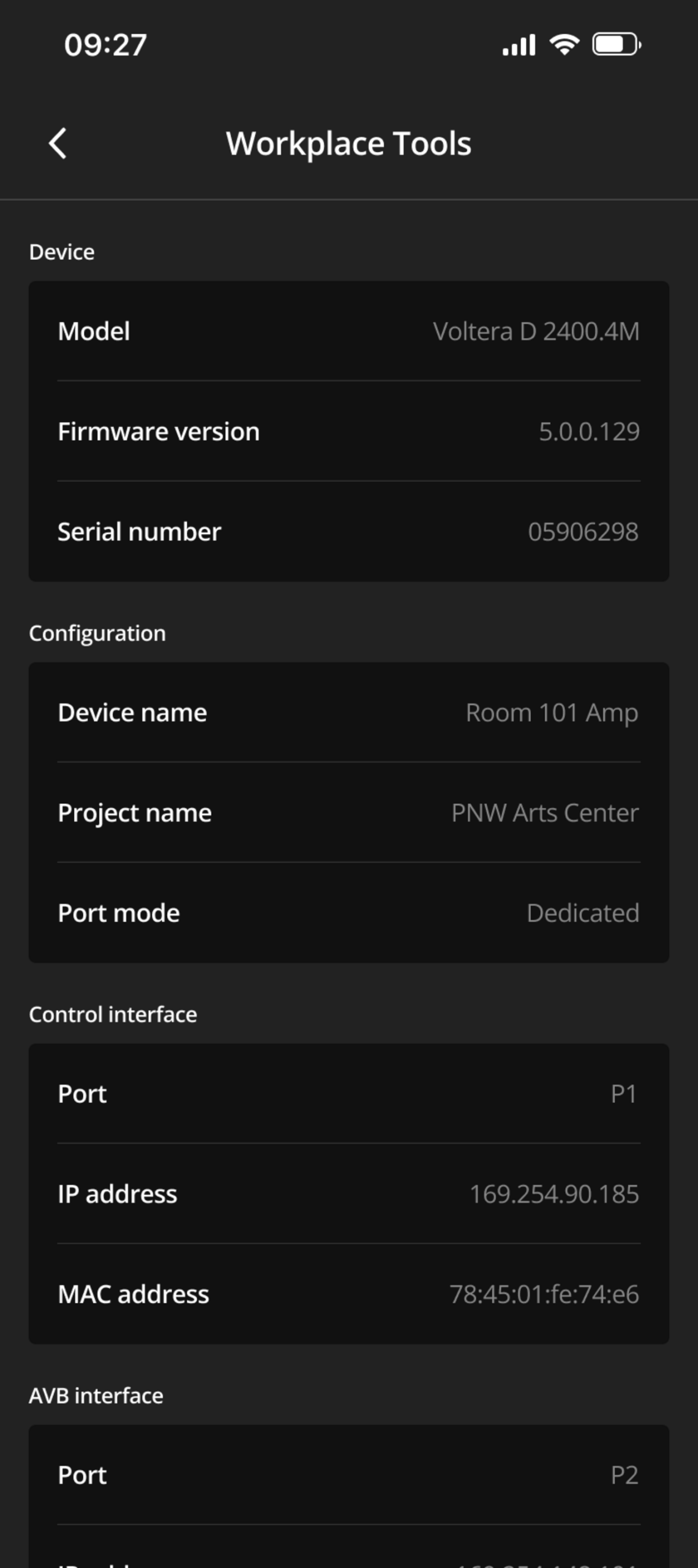Tap the back arrow icon
The image size is (698, 1568).
pos(58,144)
